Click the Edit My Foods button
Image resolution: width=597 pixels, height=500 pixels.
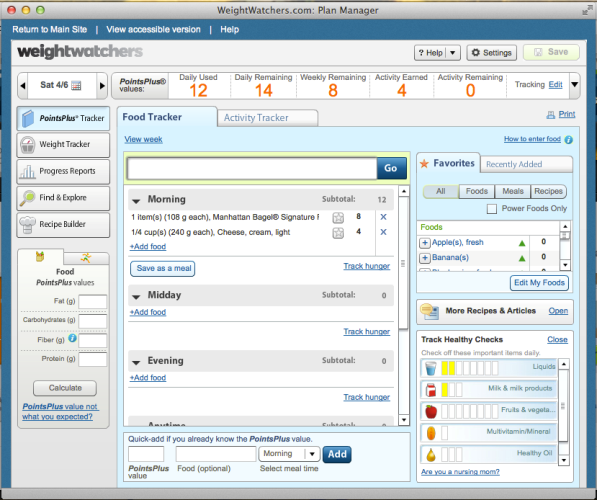[539, 283]
